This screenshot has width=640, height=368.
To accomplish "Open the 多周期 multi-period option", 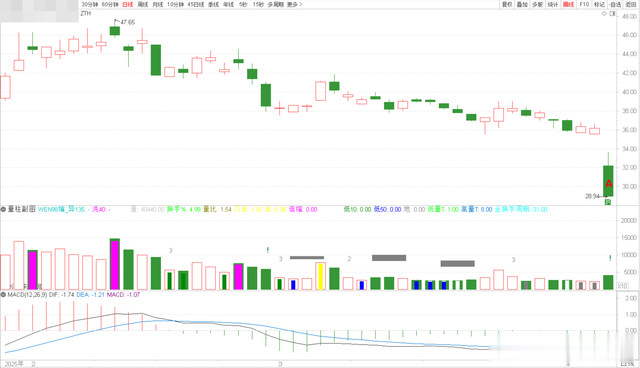I will coord(276,4).
